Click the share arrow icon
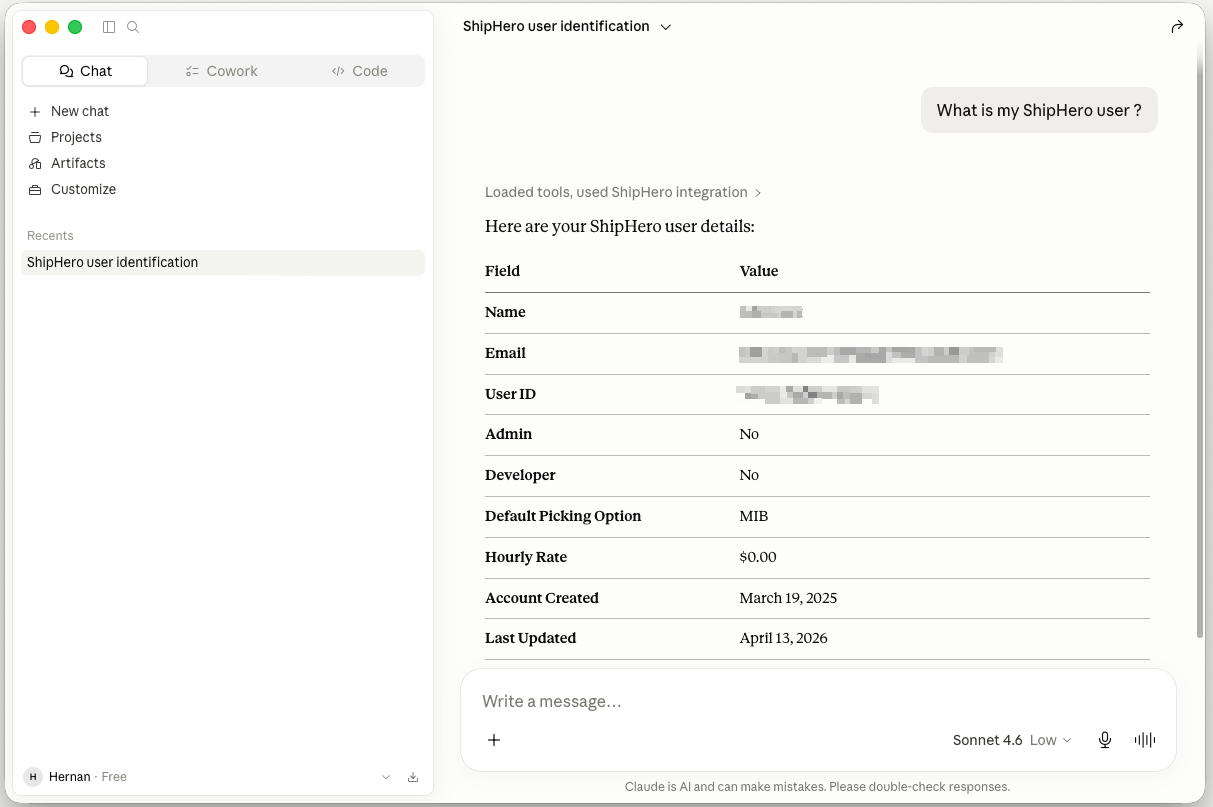The width and height of the screenshot is (1213, 807). pyautogui.click(x=1177, y=27)
